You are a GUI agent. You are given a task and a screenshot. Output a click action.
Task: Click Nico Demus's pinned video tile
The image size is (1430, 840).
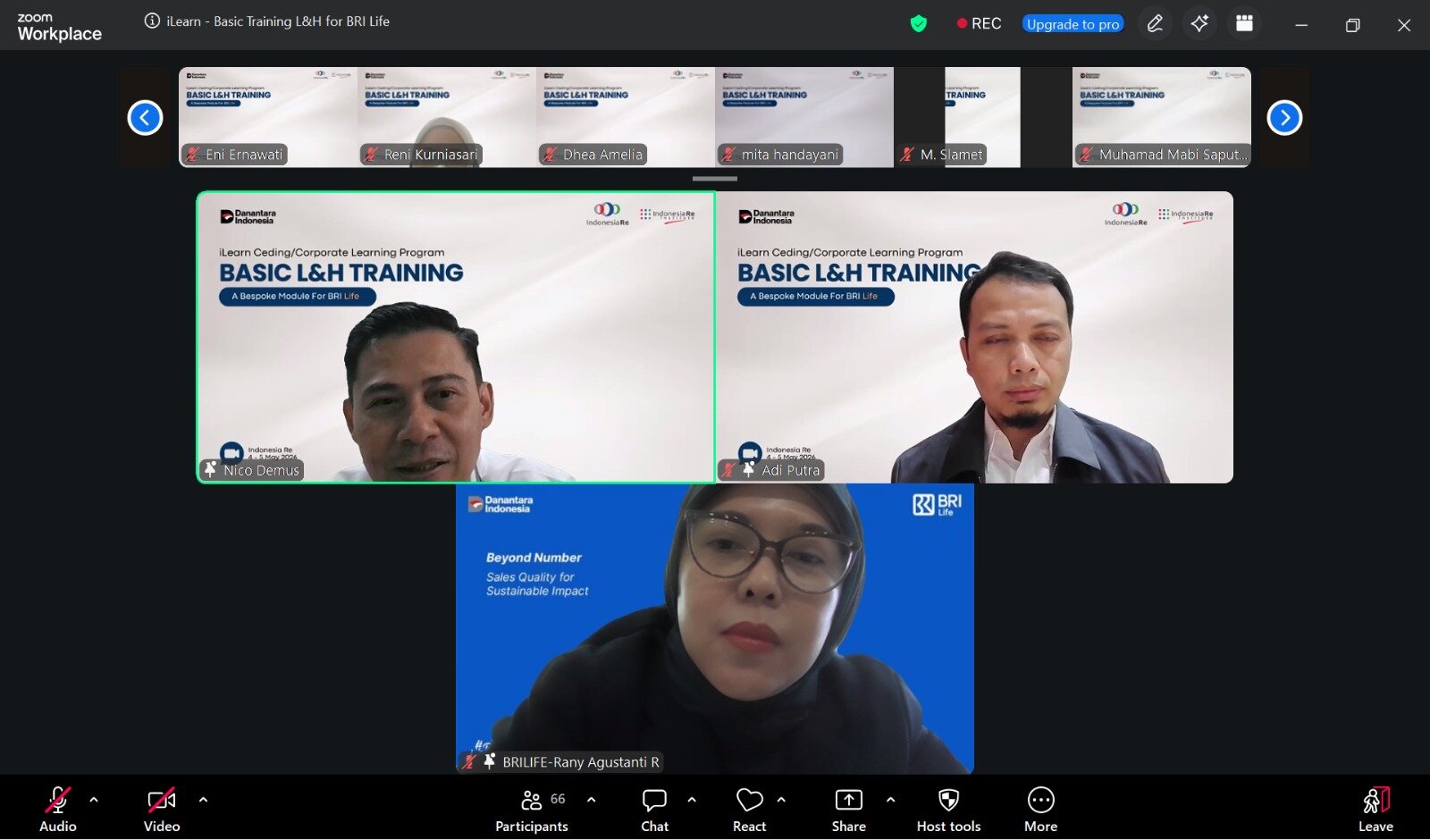tap(456, 338)
